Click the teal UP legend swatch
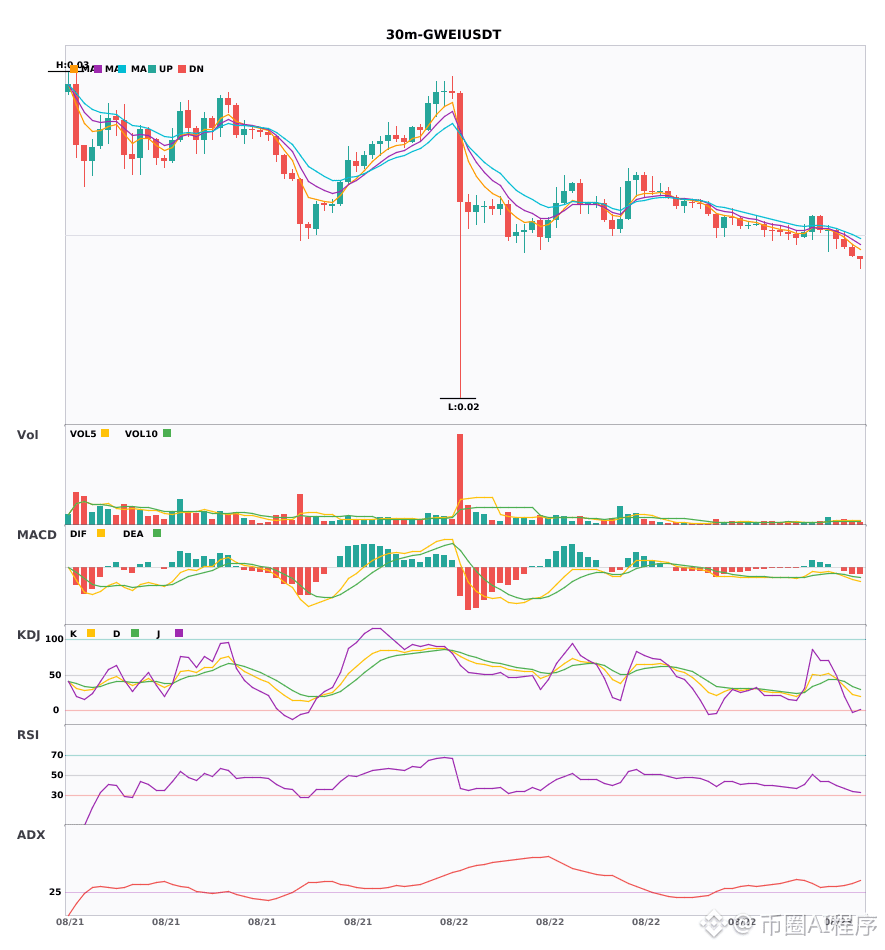The image size is (885, 950). (152, 69)
